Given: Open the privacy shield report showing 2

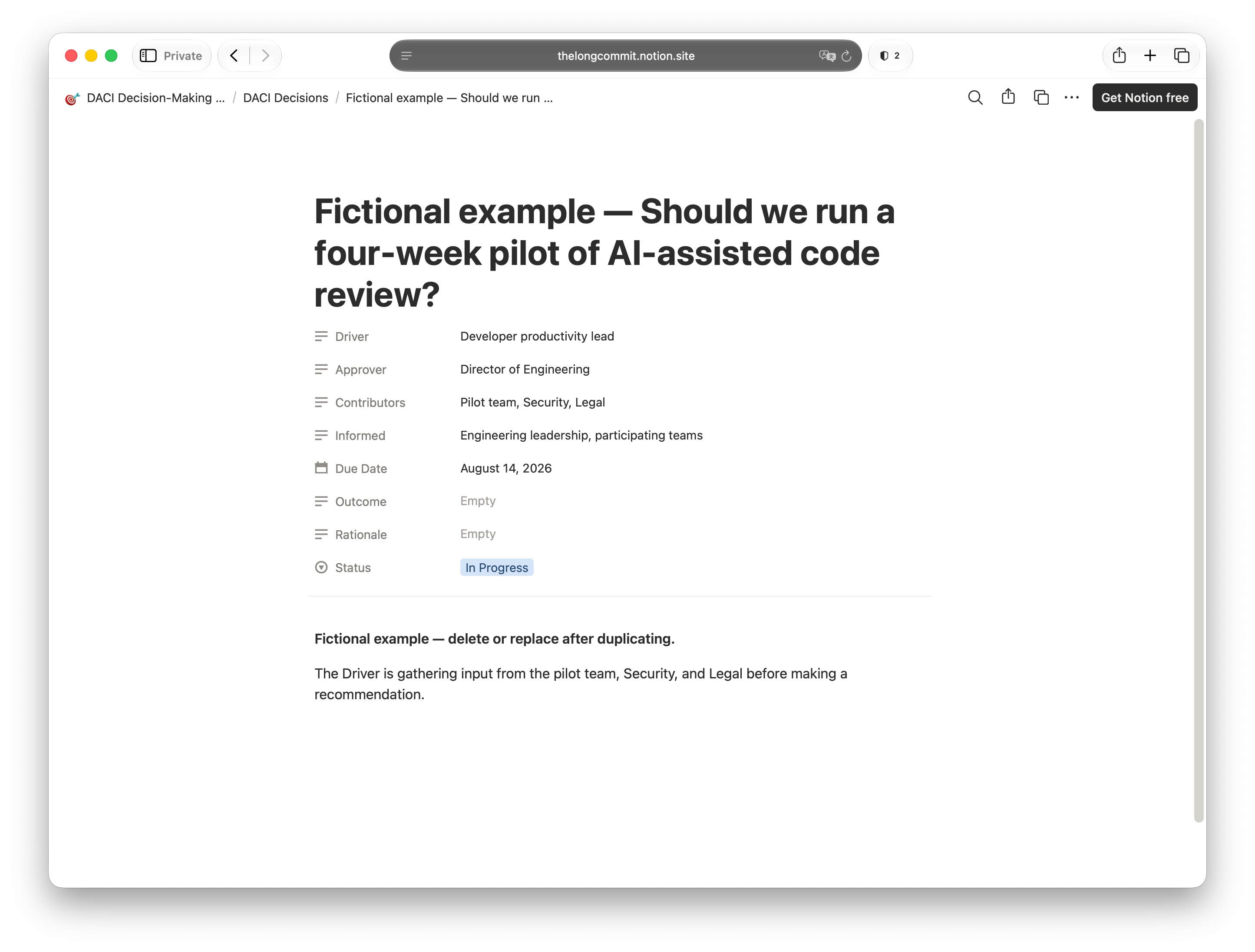Looking at the screenshot, I should coord(890,56).
